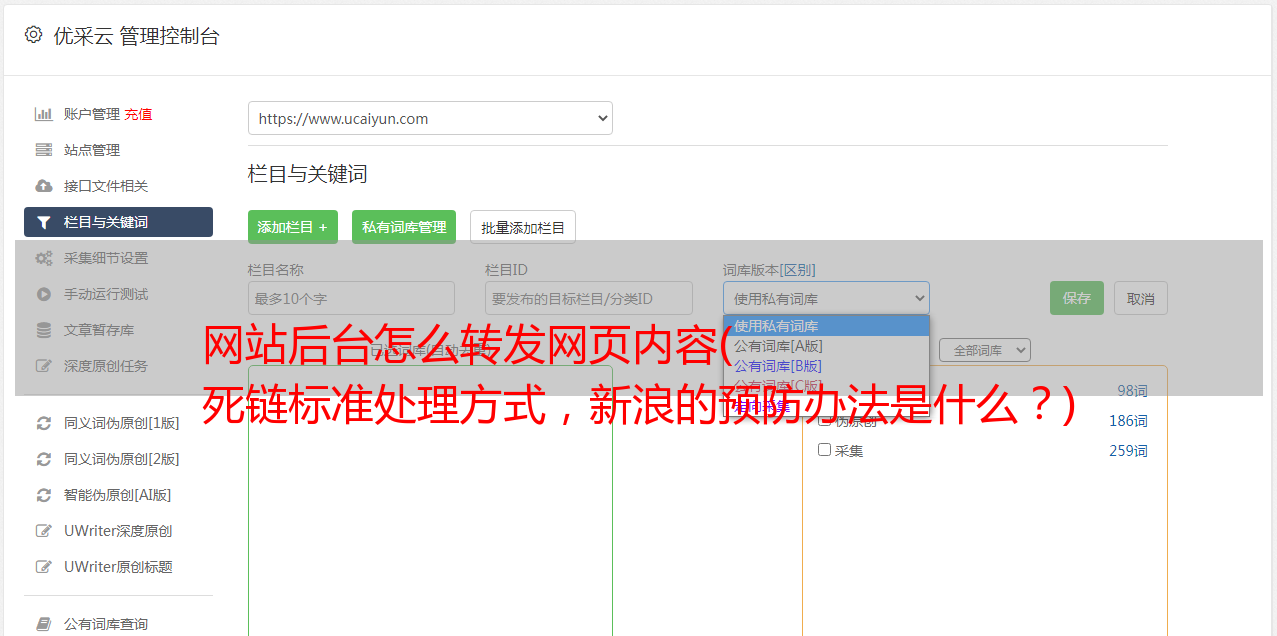The width and height of the screenshot is (1277, 636).
Task: Expand the https://www.ucaiyun.com site selector
Action: (430, 118)
